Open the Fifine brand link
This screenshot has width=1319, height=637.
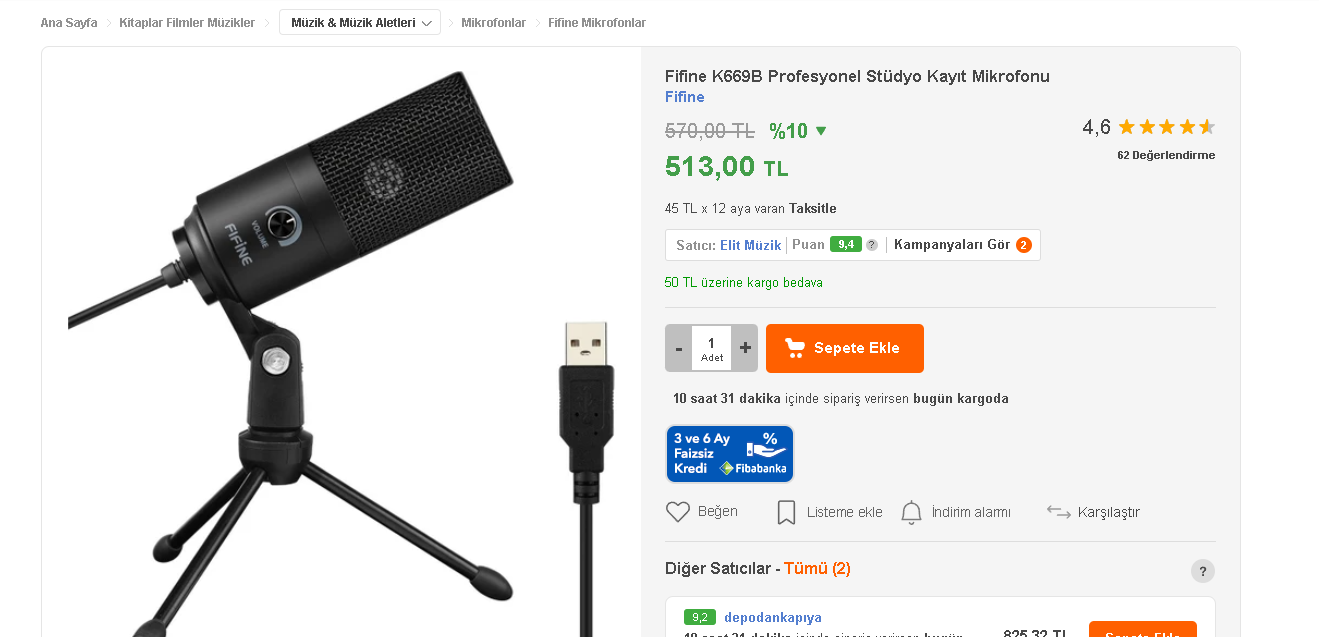click(x=685, y=97)
